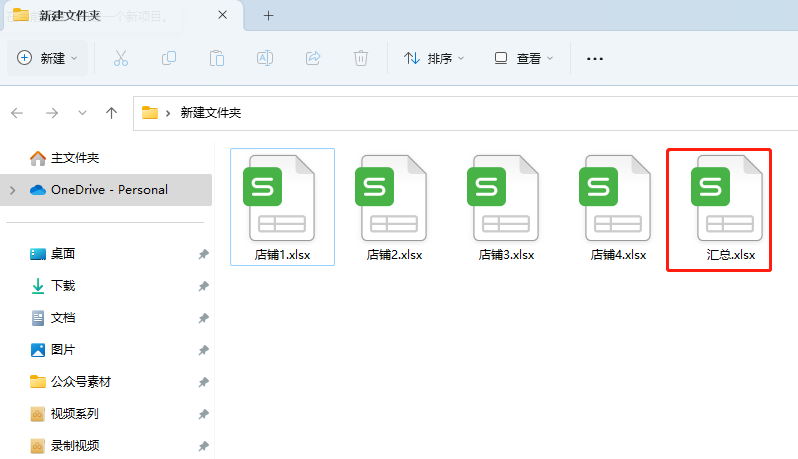The image size is (798, 459).
Task: Click folder icon in the address bar
Action: (150, 112)
